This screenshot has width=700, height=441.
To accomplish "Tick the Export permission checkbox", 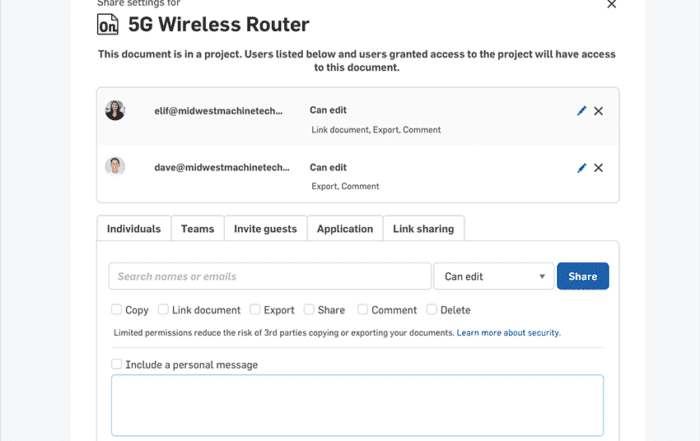I will [255, 309].
